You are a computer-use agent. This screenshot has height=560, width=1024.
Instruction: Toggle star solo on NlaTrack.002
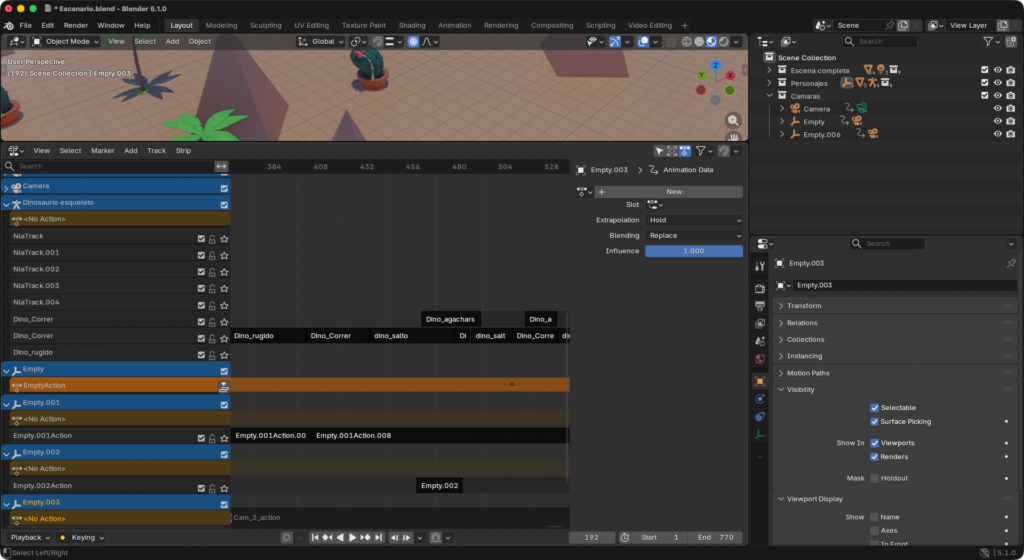(x=224, y=270)
